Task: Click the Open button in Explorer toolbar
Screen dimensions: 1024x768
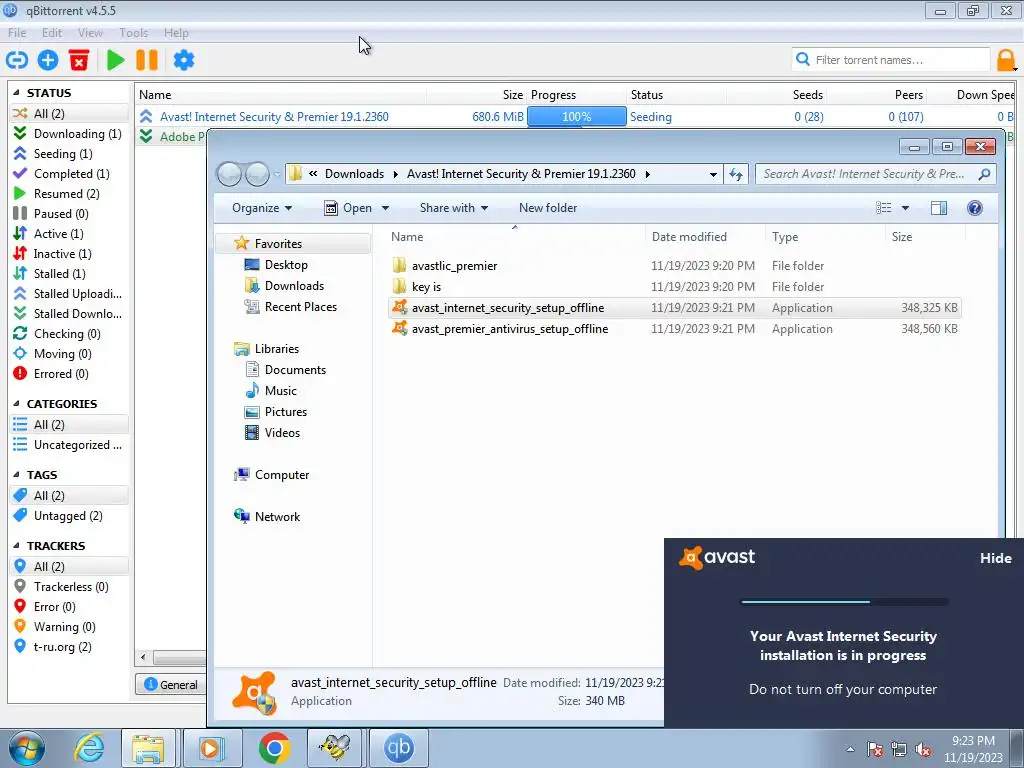Action: [x=349, y=208]
